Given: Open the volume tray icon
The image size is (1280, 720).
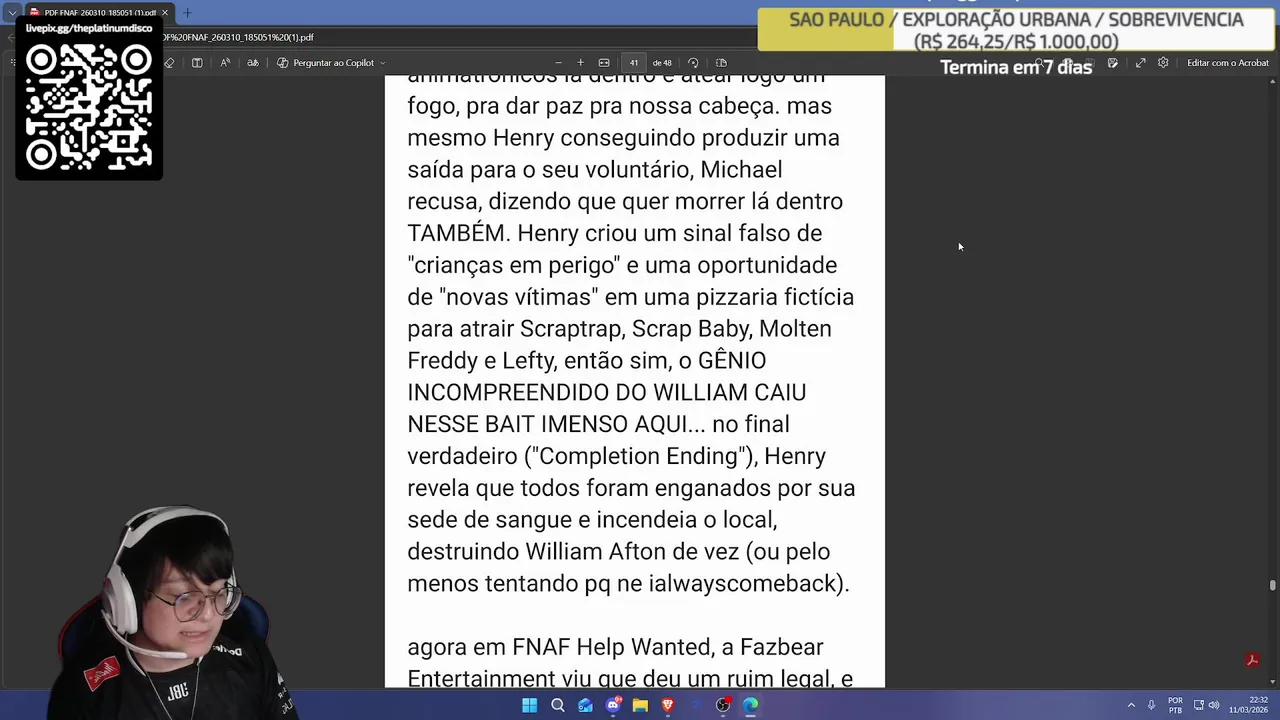Looking at the screenshot, I should pyautogui.click(x=1213, y=705).
